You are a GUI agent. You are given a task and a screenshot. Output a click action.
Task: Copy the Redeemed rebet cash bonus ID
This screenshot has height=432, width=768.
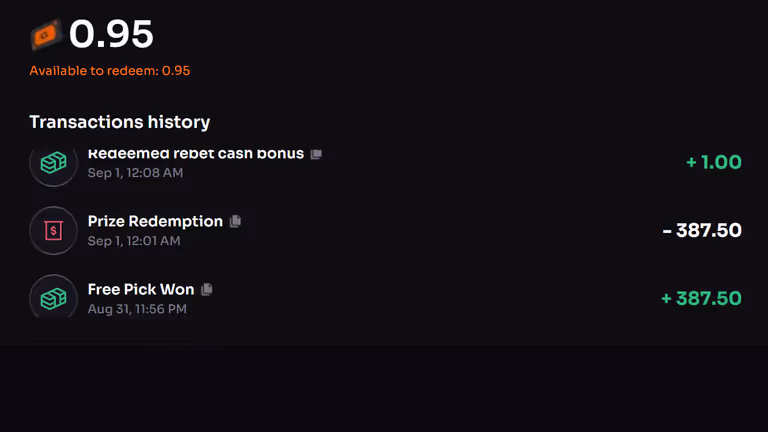316,154
